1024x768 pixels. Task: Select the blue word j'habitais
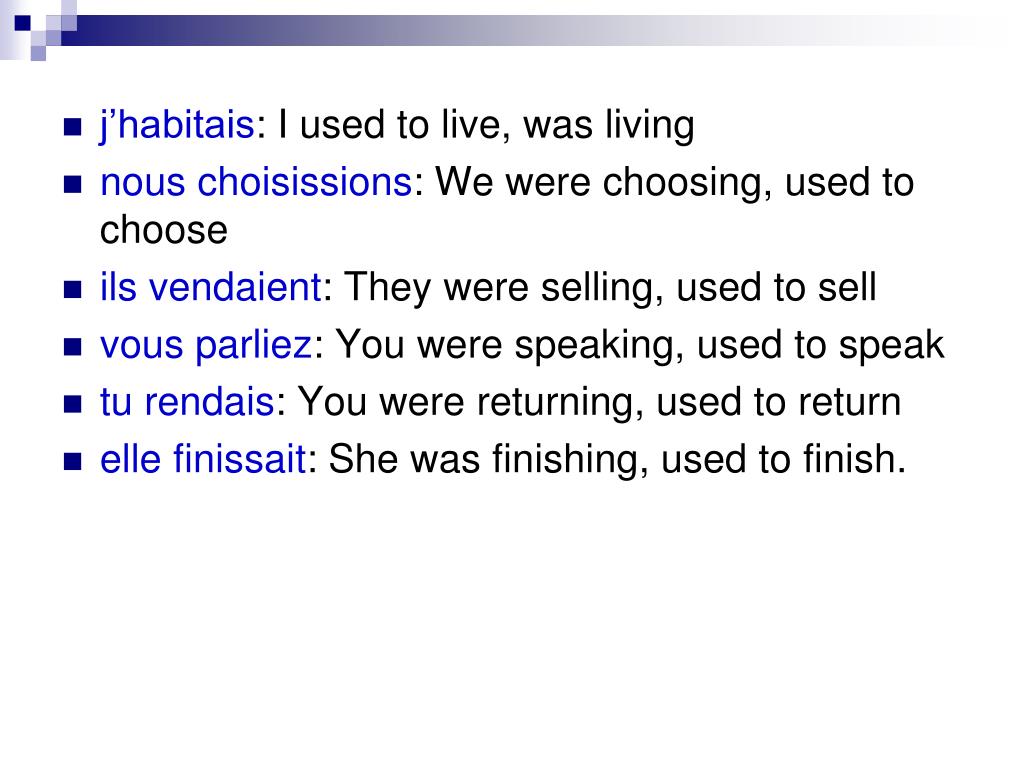[176, 125]
